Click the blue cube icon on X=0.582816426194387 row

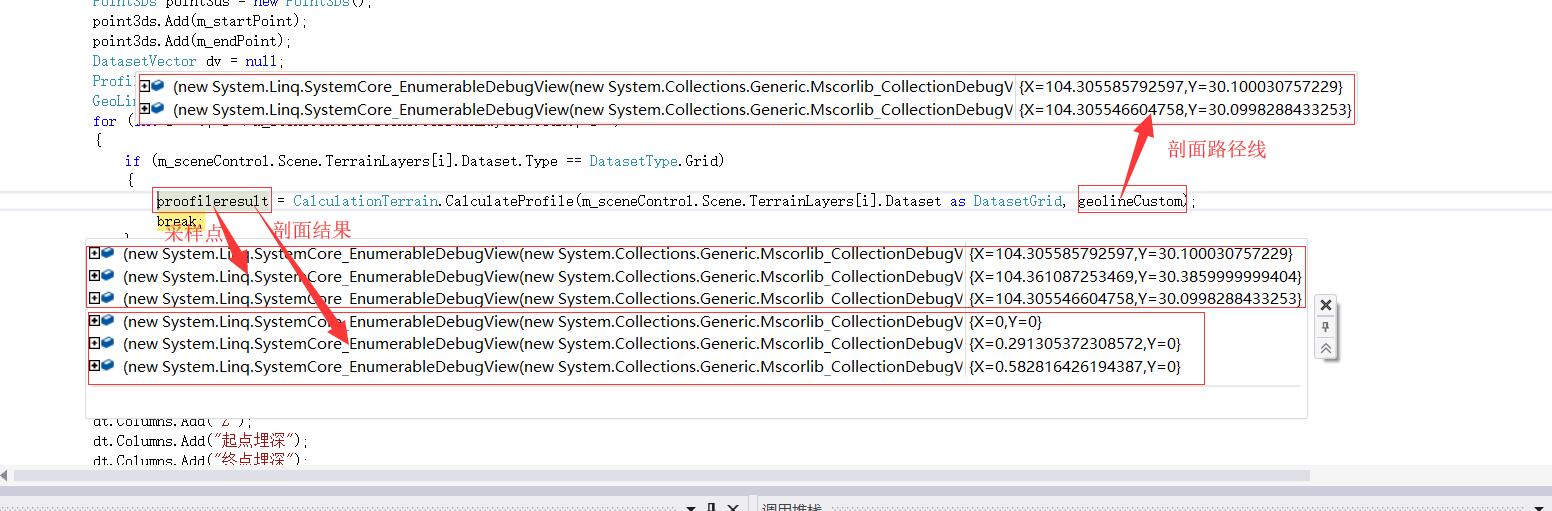108,366
